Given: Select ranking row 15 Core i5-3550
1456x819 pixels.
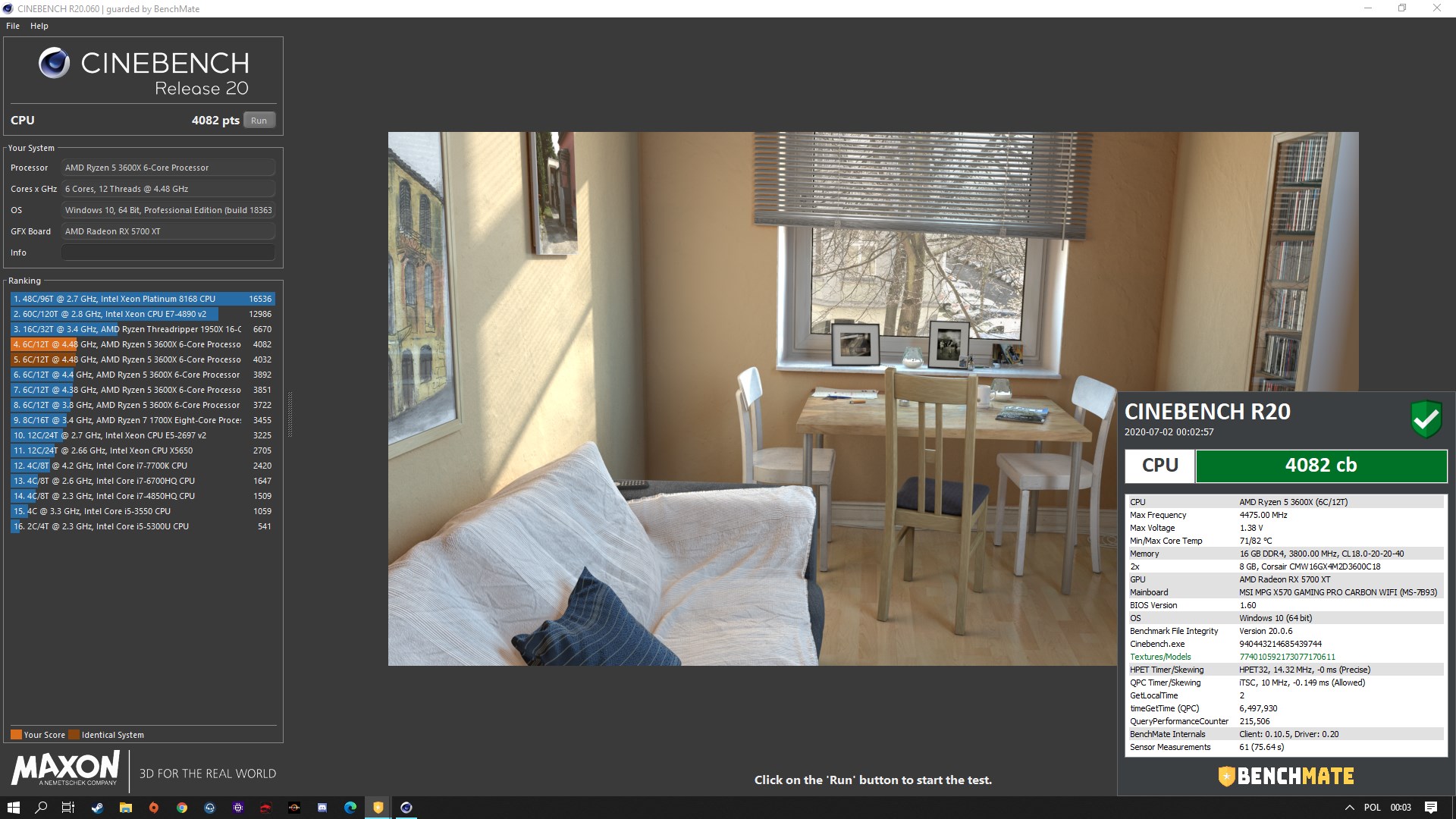Looking at the screenshot, I should click(143, 511).
